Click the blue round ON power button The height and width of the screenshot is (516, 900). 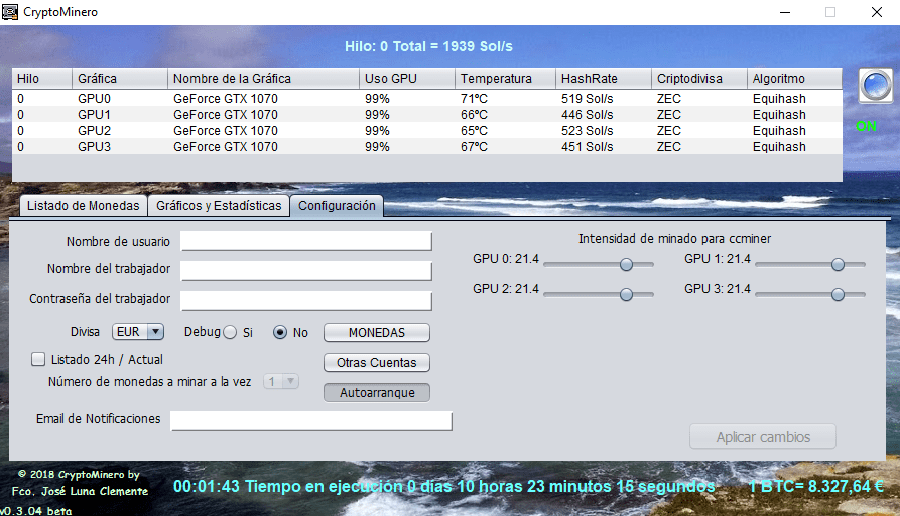click(x=876, y=86)
